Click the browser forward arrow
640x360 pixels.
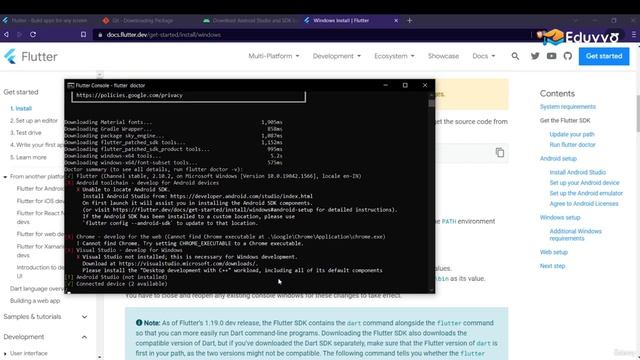(x=19, y=35)
